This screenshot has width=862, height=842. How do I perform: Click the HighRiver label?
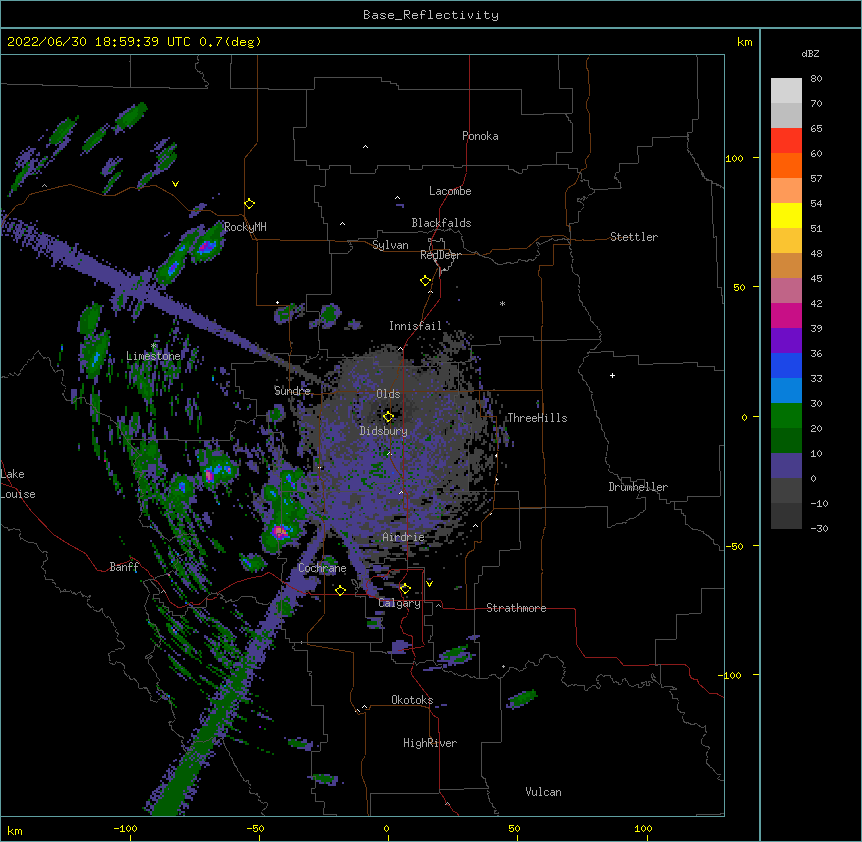(x=430, y=743)
